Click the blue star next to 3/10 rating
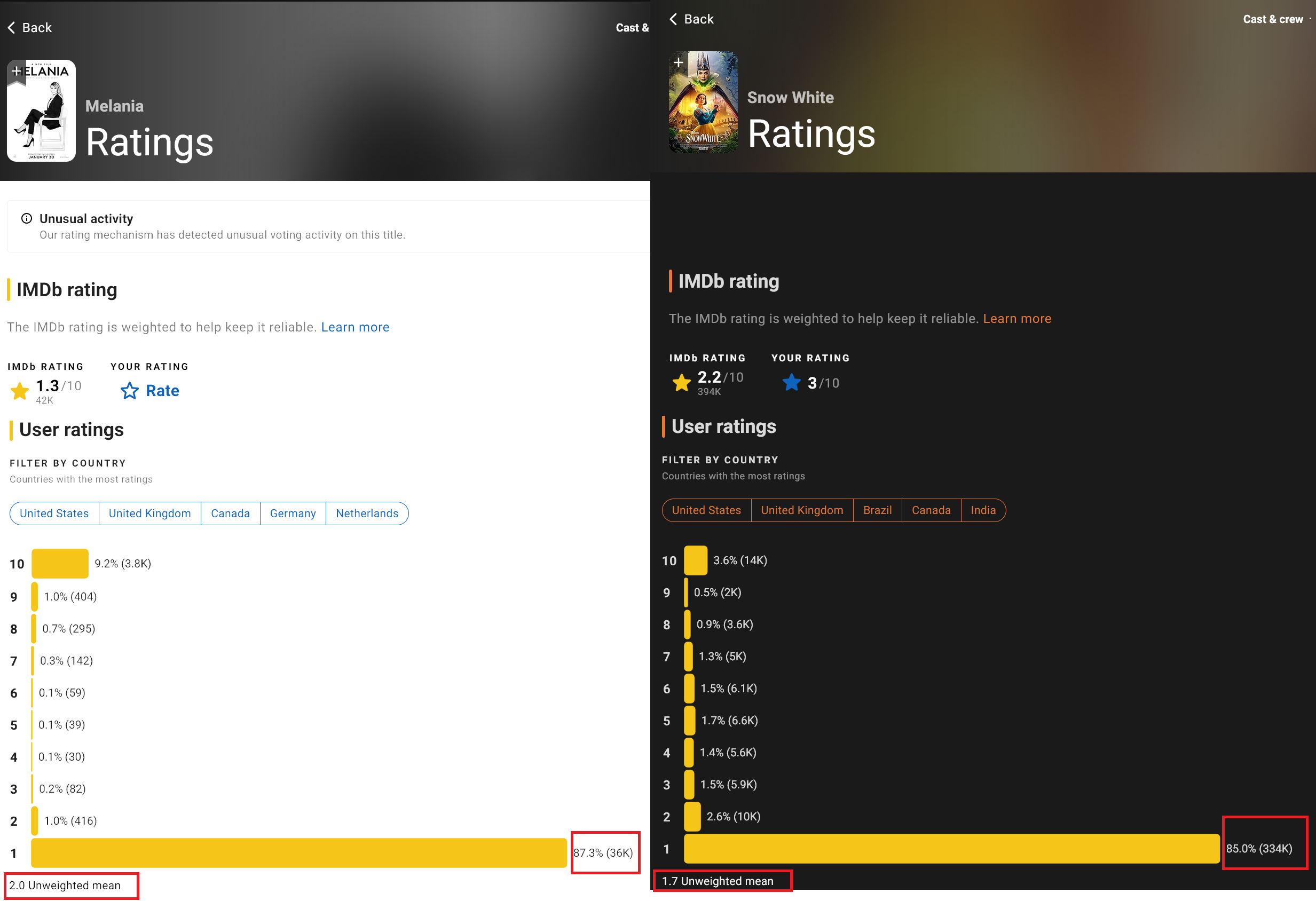Screen dimensions: 1316x901 (x=792, y=383)
